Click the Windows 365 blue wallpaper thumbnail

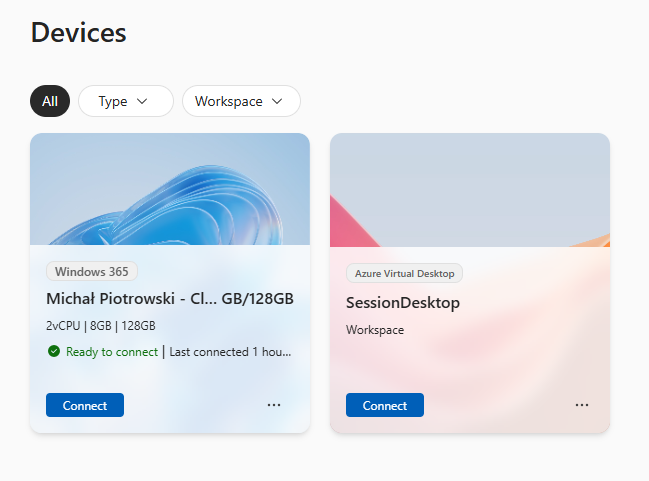click(x=170, y=189)
